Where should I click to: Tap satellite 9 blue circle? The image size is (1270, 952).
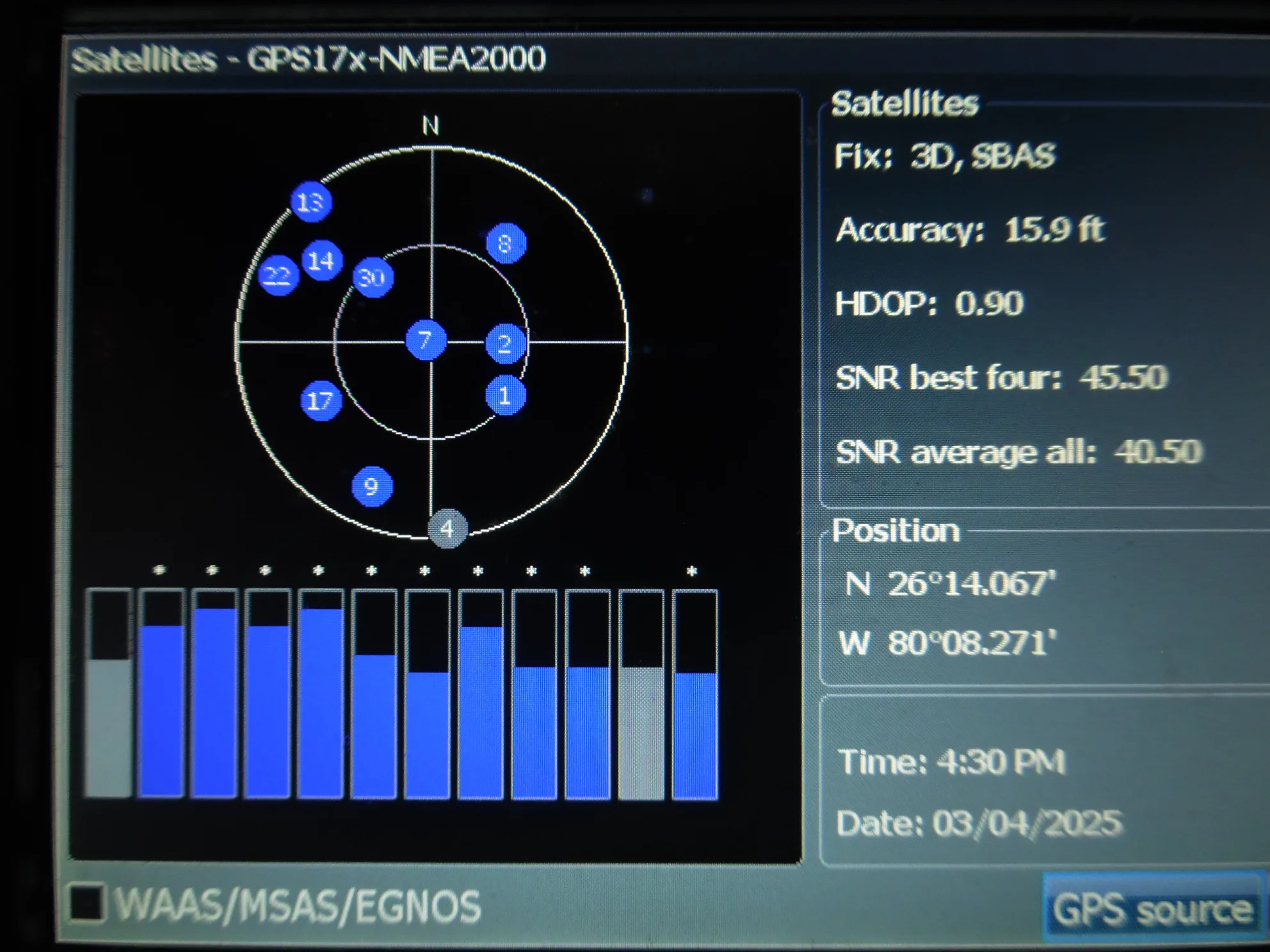coord(372,487)
